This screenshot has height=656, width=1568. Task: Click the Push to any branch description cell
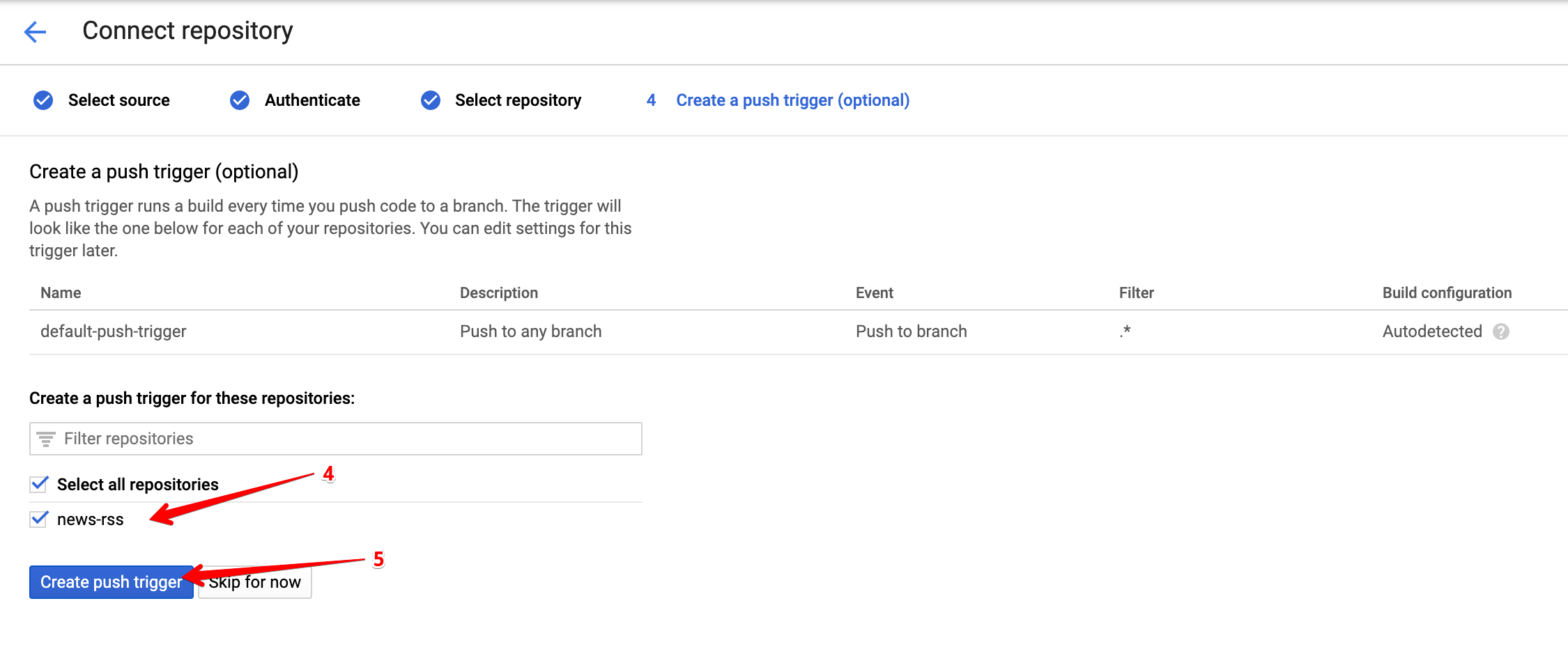coord(530,331)
